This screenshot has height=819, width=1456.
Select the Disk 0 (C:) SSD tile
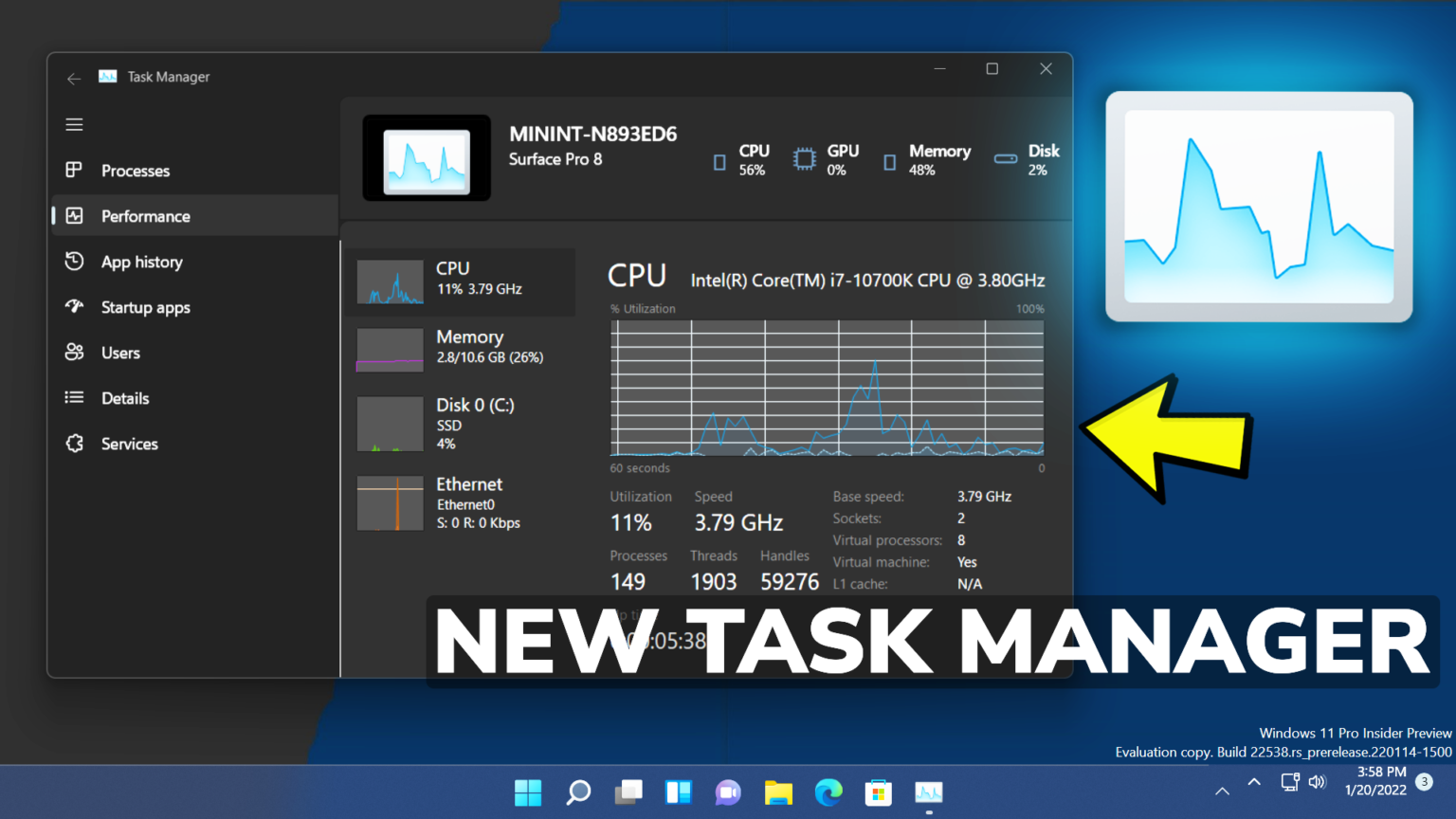[464, 424]
